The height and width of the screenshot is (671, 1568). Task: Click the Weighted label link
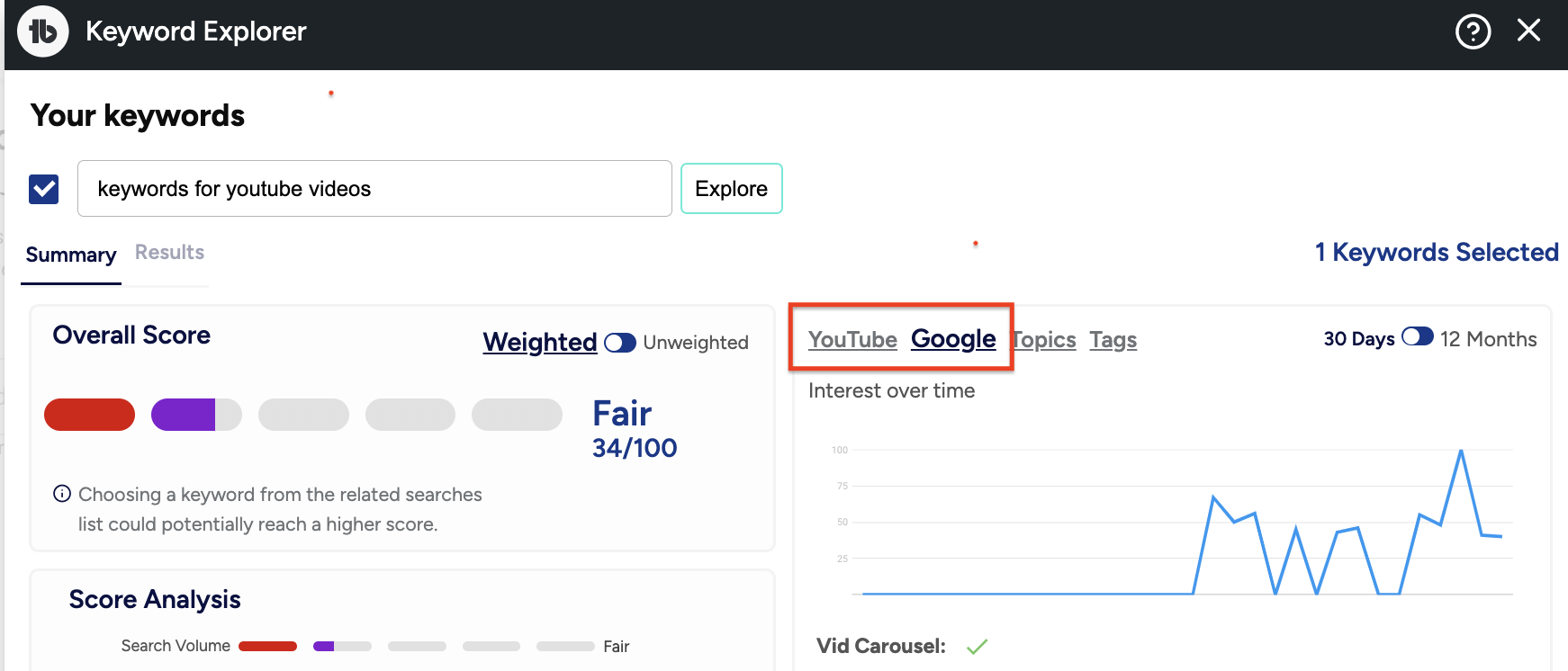pos(539,342)
